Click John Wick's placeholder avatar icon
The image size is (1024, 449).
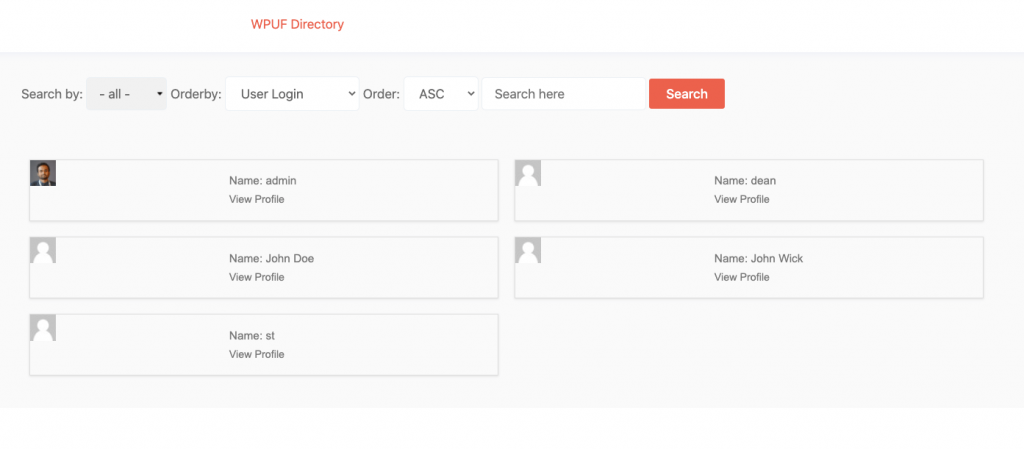(x=528, y=250)
